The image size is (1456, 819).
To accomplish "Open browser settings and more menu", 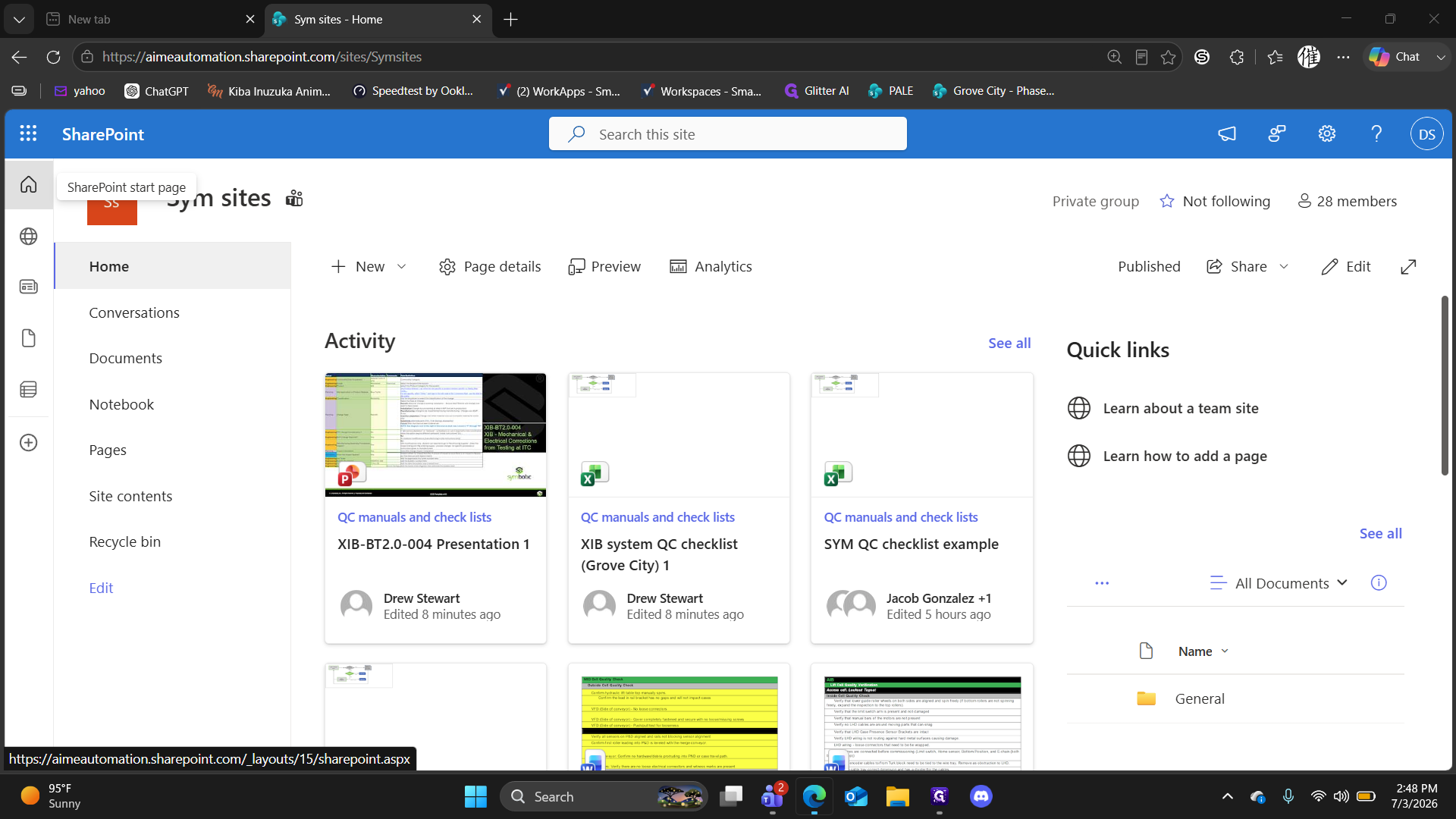I will pyautogui.click(x=1343, y=57).
